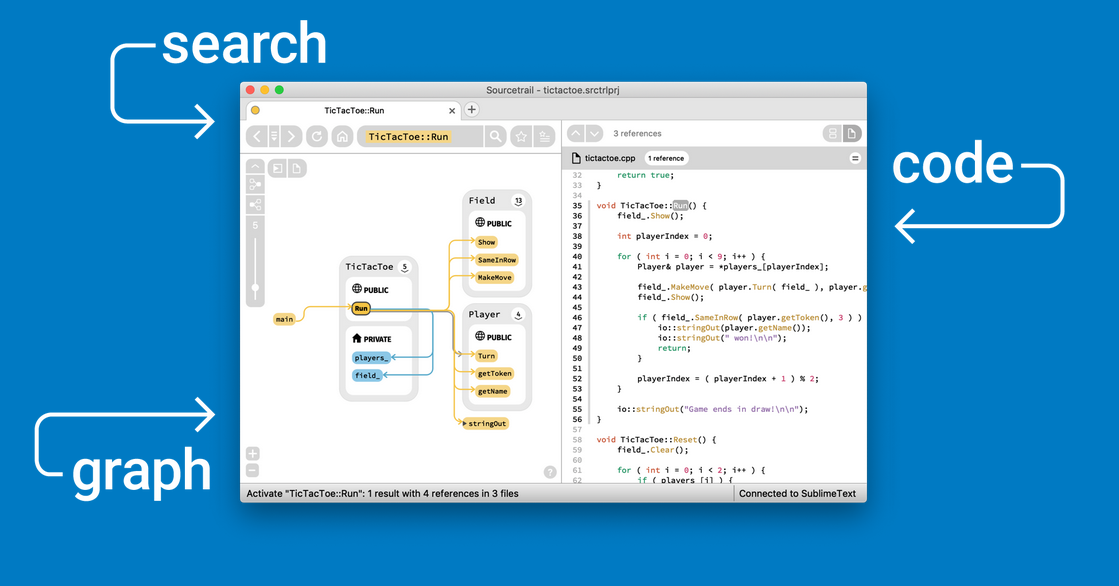Click the search magnifier icon
This screenshot has height=586, width=1119.
[x=495, y=136]
